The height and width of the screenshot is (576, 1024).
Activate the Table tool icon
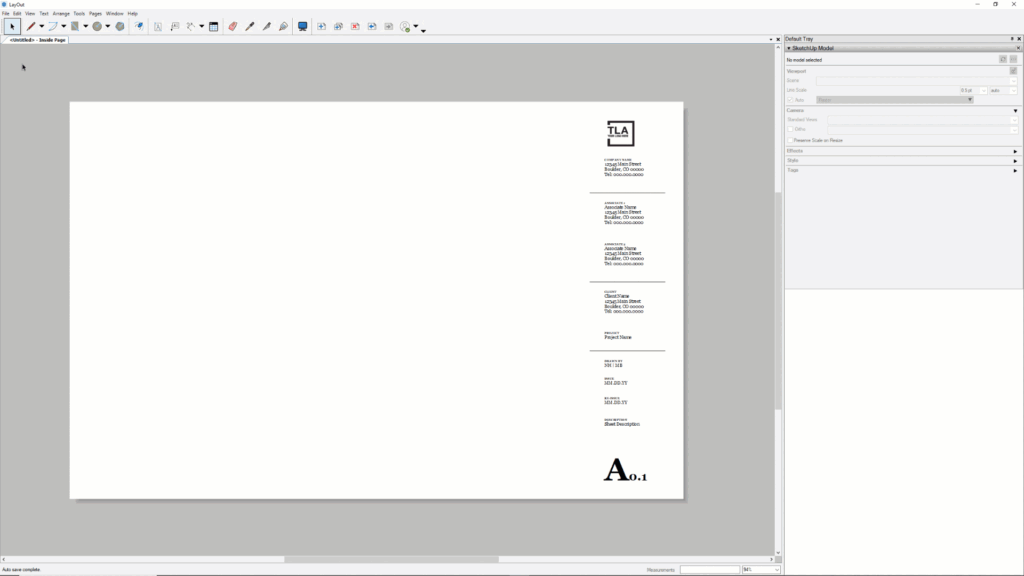[213, 27]
